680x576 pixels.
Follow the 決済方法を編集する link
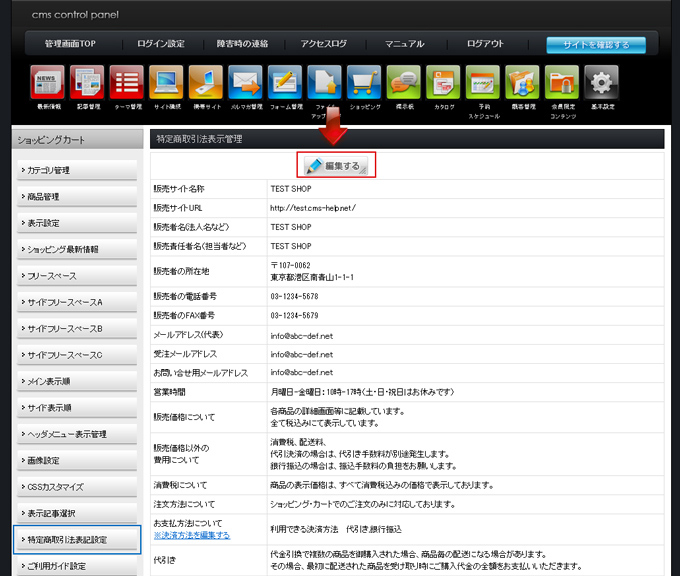point(192,536)
